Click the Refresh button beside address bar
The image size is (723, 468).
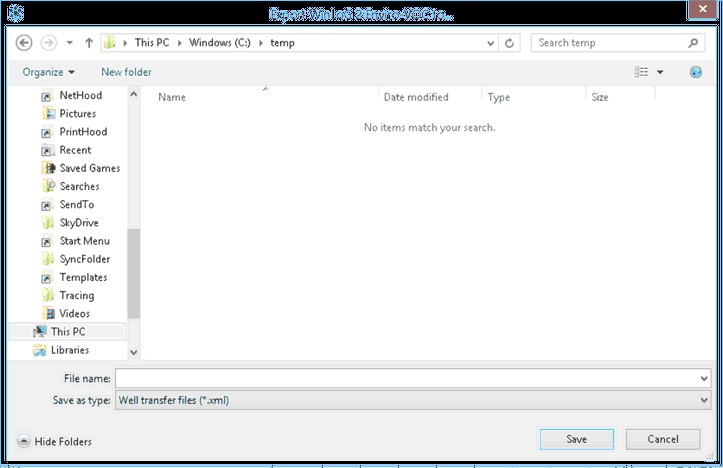(510, 43)
